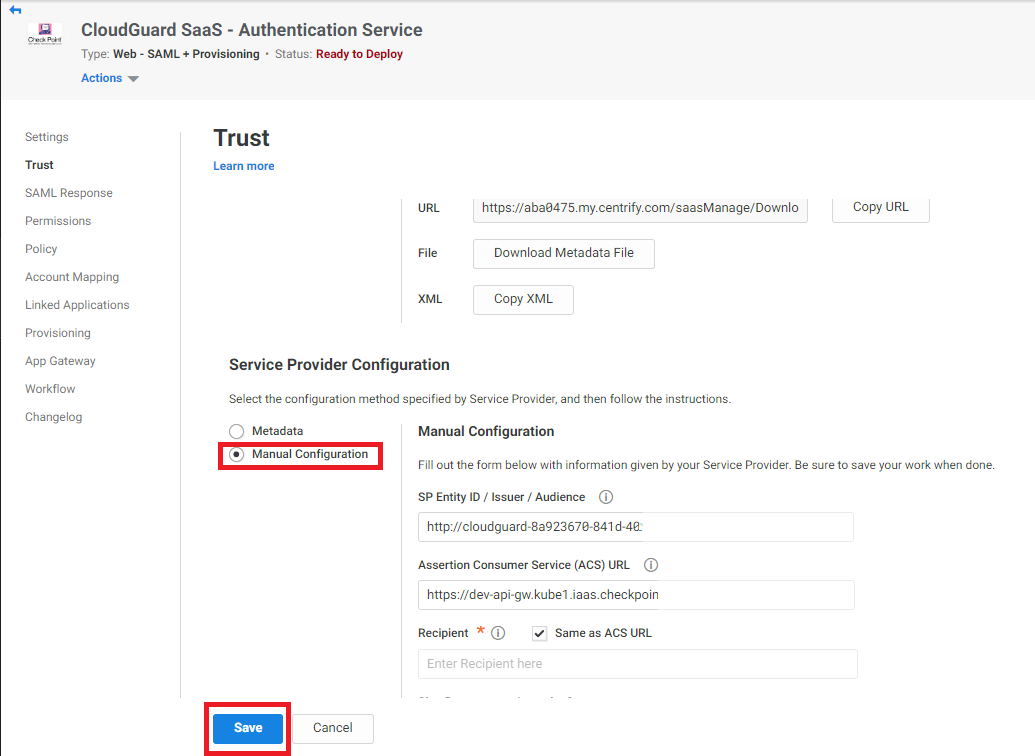
Task: Open the Permissions section
Action: (58, 221)
